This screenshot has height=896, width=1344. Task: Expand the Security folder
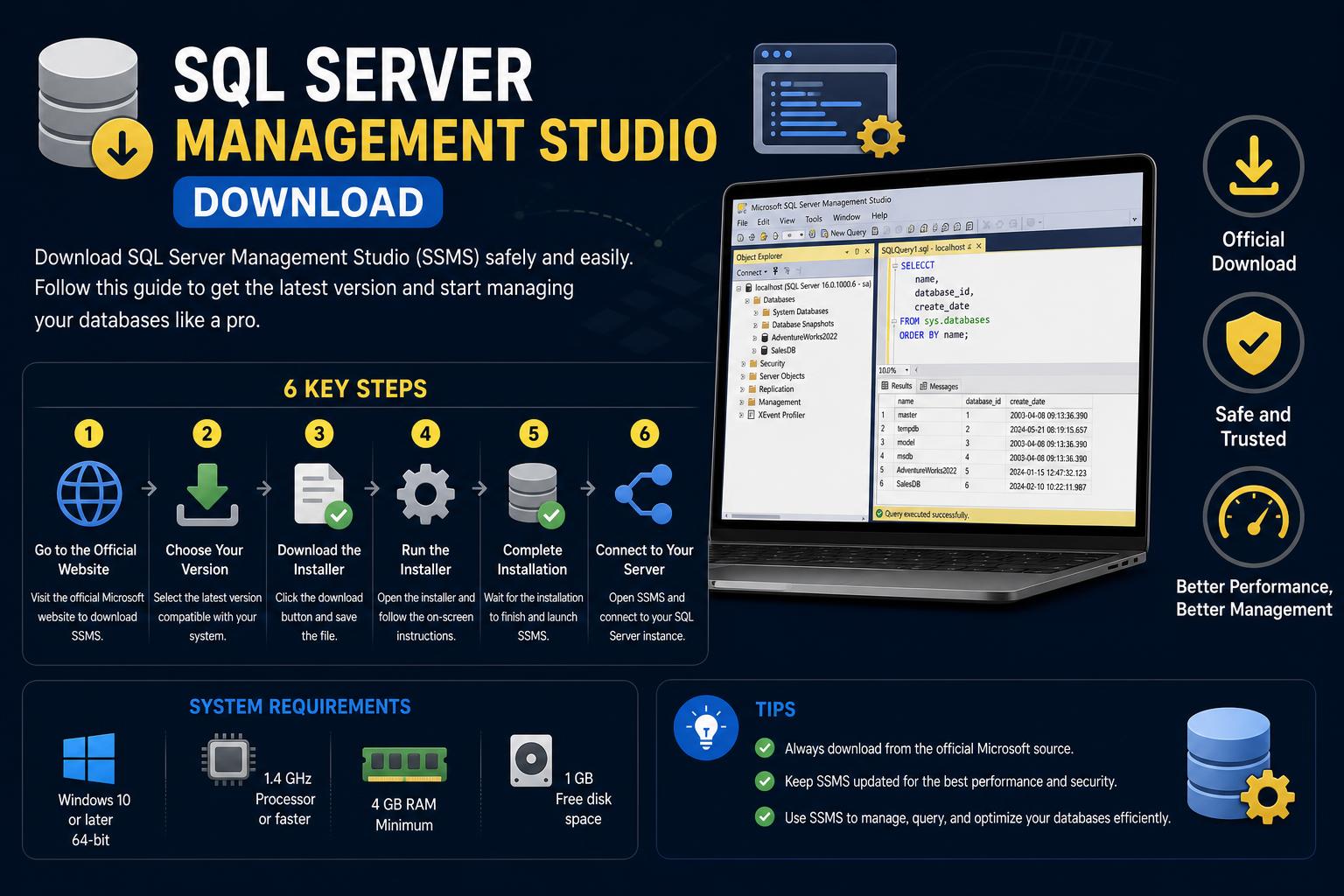(x=743, y=363)
